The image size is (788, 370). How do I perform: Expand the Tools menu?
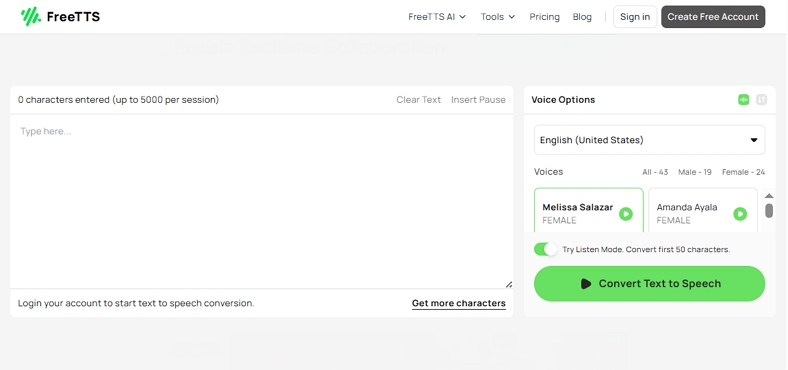[498, 17]
